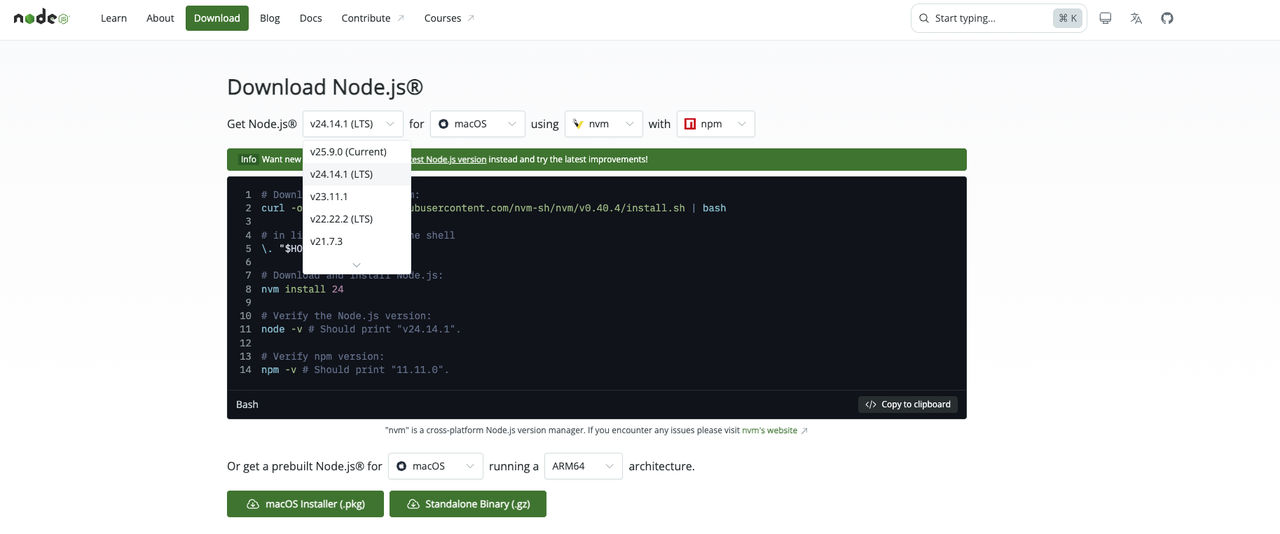Choose v22.22.2 (LTS) in version list
Image resolution: width=1280 pixels, height=534 pixels.
[341, 219]
